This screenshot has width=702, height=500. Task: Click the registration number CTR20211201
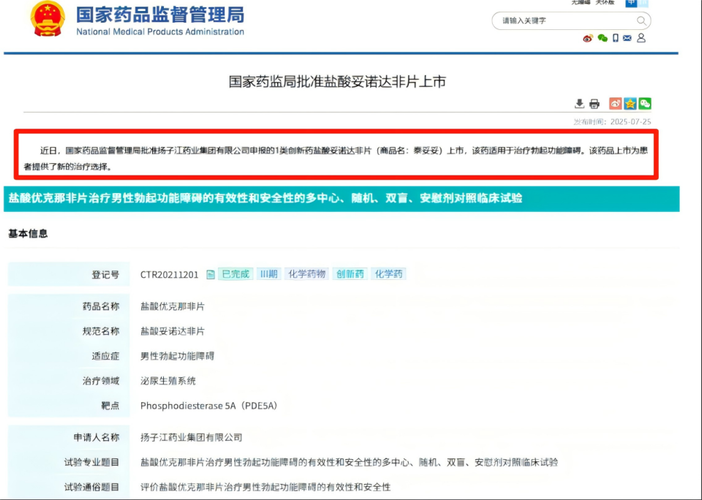[x=169, y=274]
